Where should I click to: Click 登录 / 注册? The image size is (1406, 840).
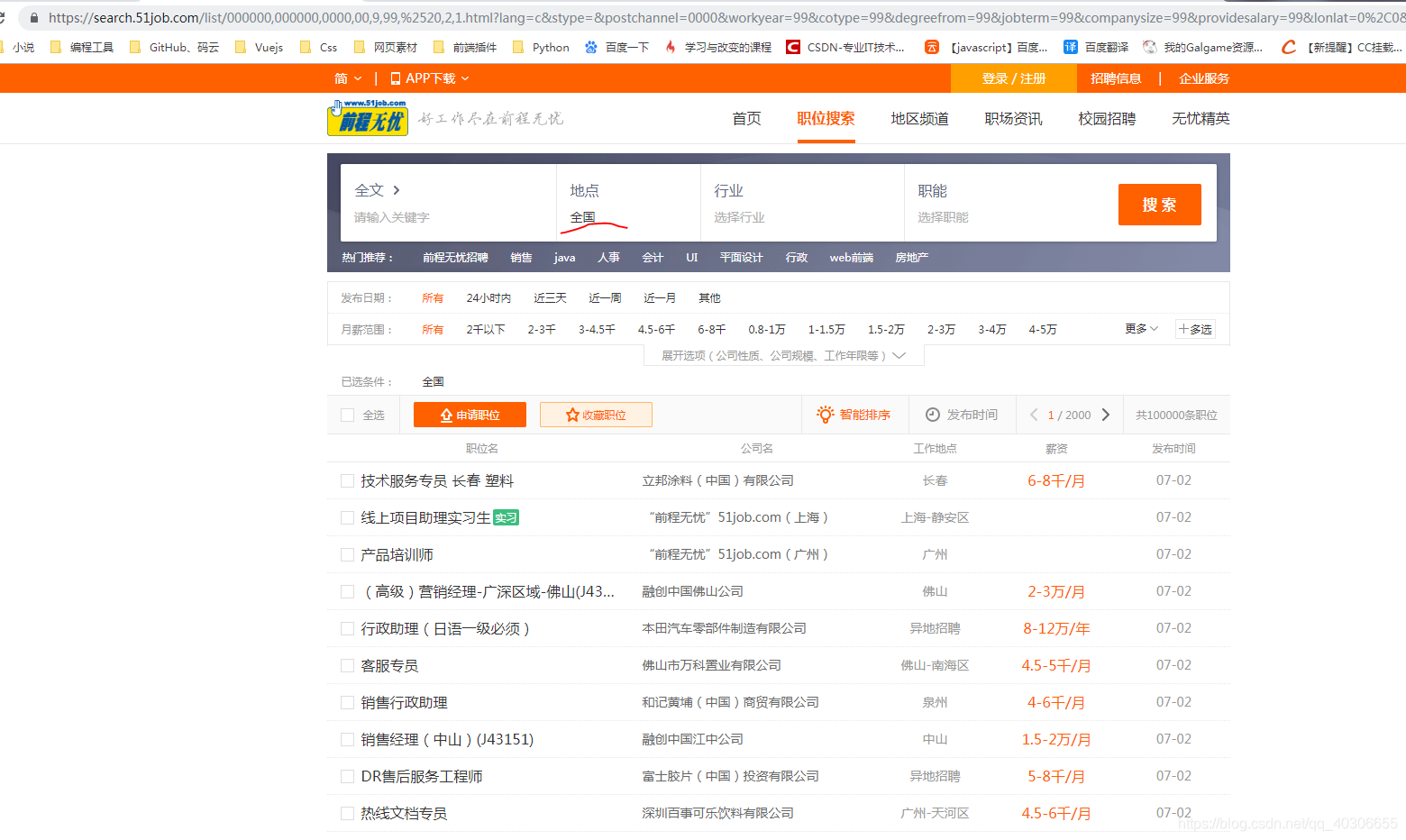pyautogui.click(x=1014, y=78)
